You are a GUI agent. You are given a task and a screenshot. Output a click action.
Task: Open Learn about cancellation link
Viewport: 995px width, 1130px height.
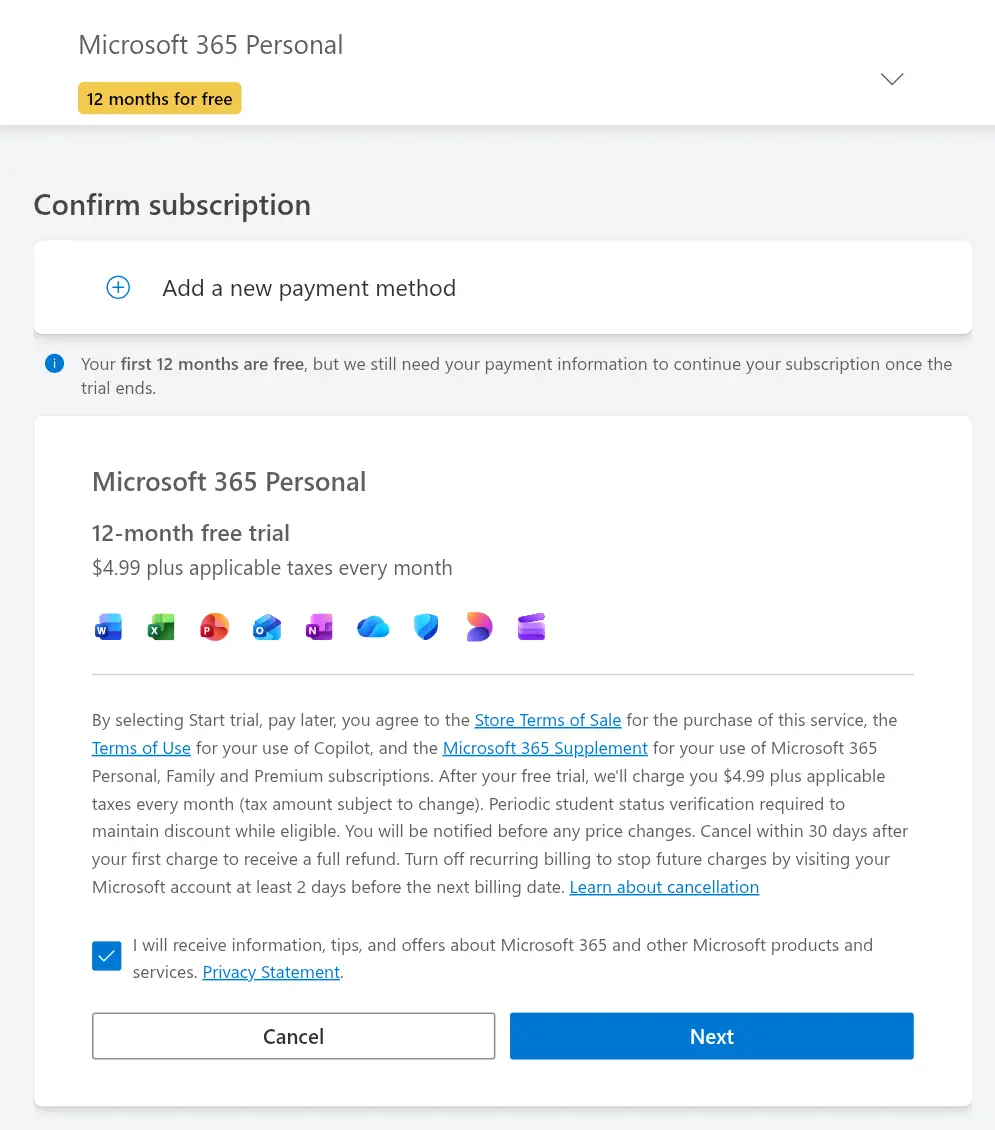click(664, 887)
